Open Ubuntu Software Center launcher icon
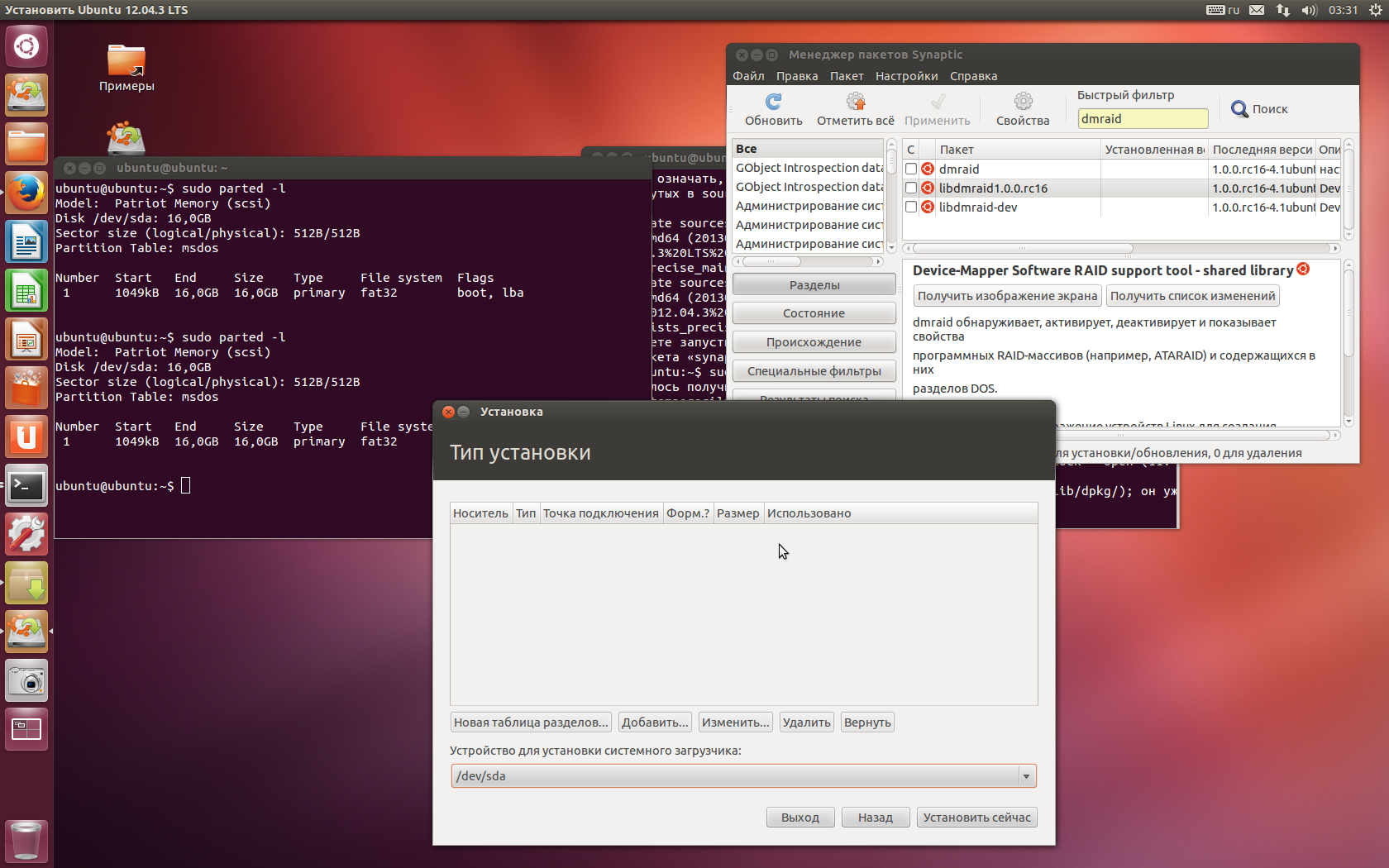Viewport: 1389px width, 868px height. [26, 388]
